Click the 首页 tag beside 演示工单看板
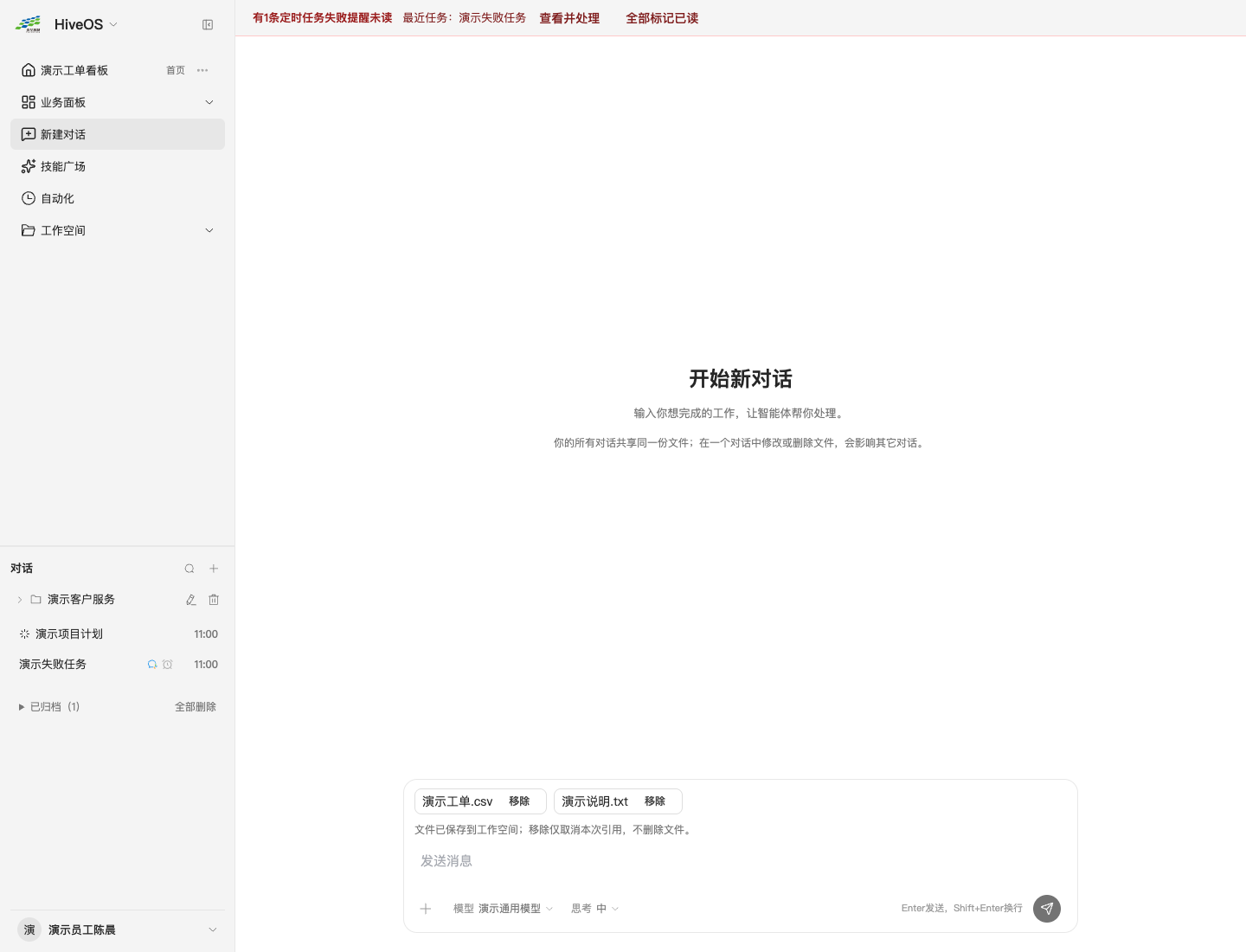 tap(176, 70)
